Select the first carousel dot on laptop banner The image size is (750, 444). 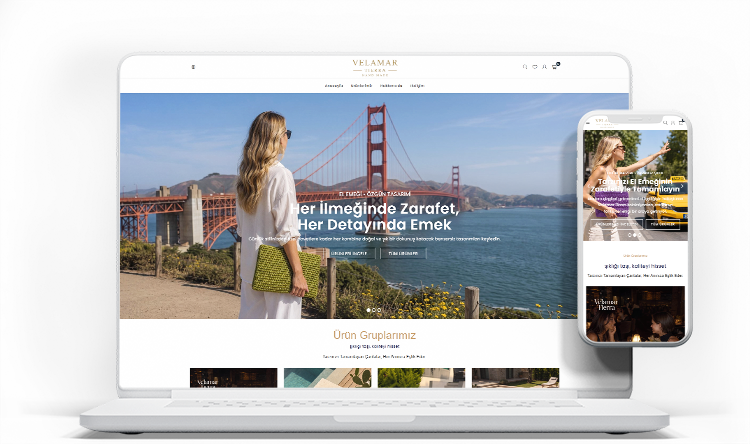click(x=368, y=310)
